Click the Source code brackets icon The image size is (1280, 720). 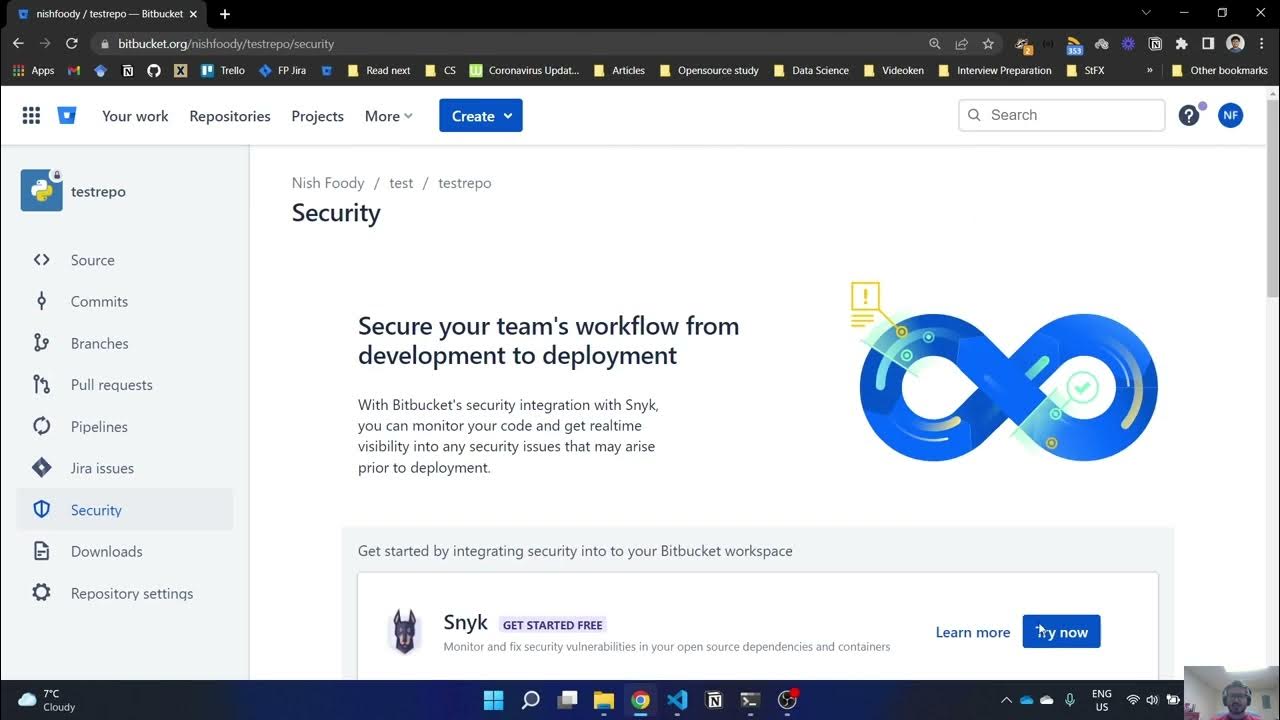click(41, 260)
